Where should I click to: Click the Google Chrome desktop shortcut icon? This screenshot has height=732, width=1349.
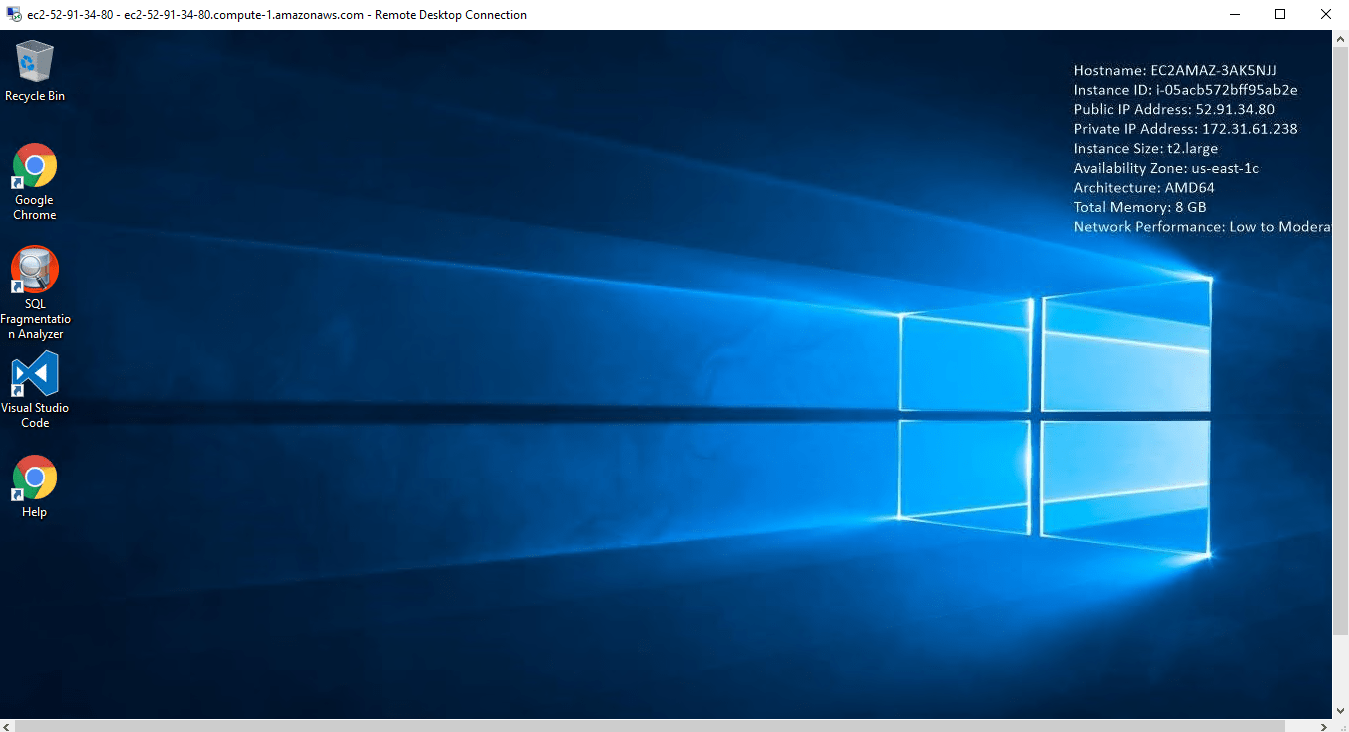[35, 166]
